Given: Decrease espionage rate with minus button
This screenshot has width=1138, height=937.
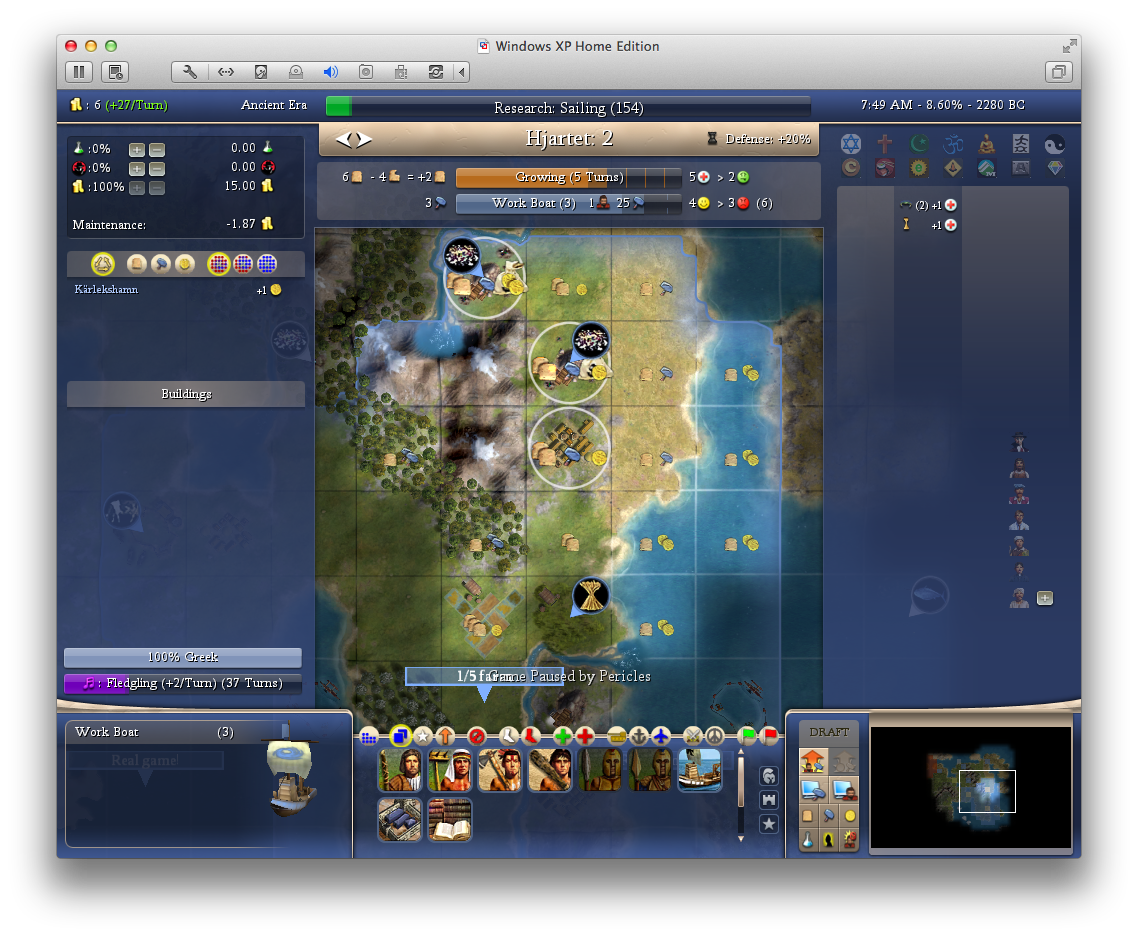Looking at the screenshot, I should tap(157, 169).
